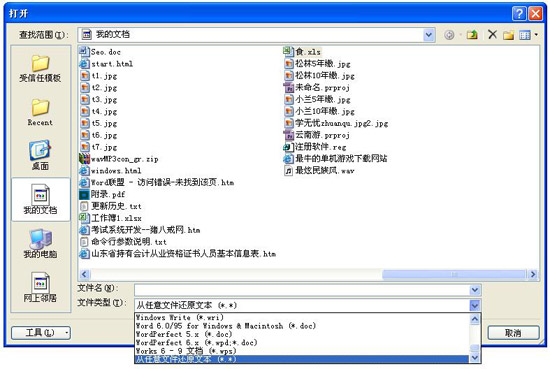Go up one folder level icon
This screenshot has height=369, width=550.
tap(472, 35)
